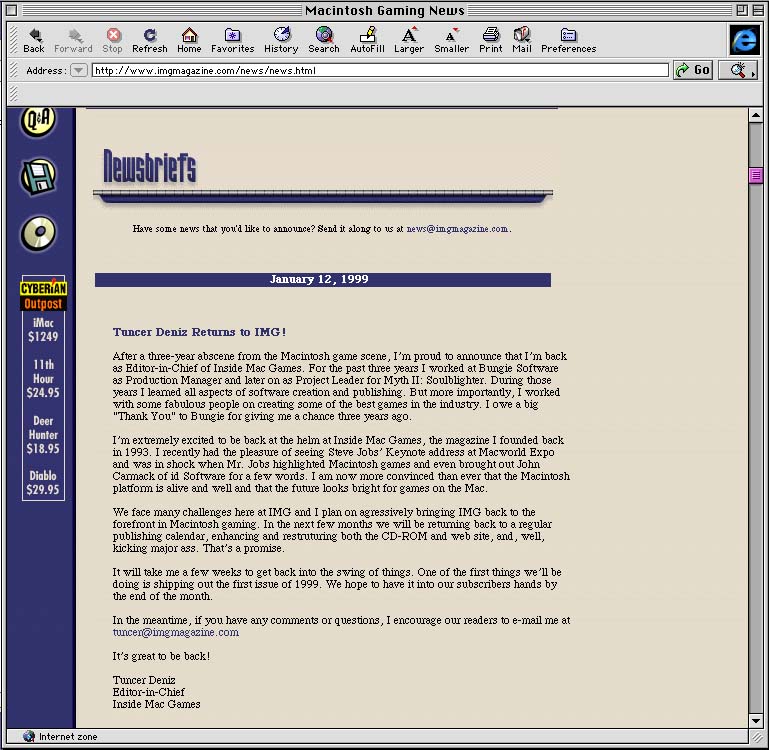Open the Q&A sidebar icon
This screenshot has height=750, width=769.
click(39, 121)
